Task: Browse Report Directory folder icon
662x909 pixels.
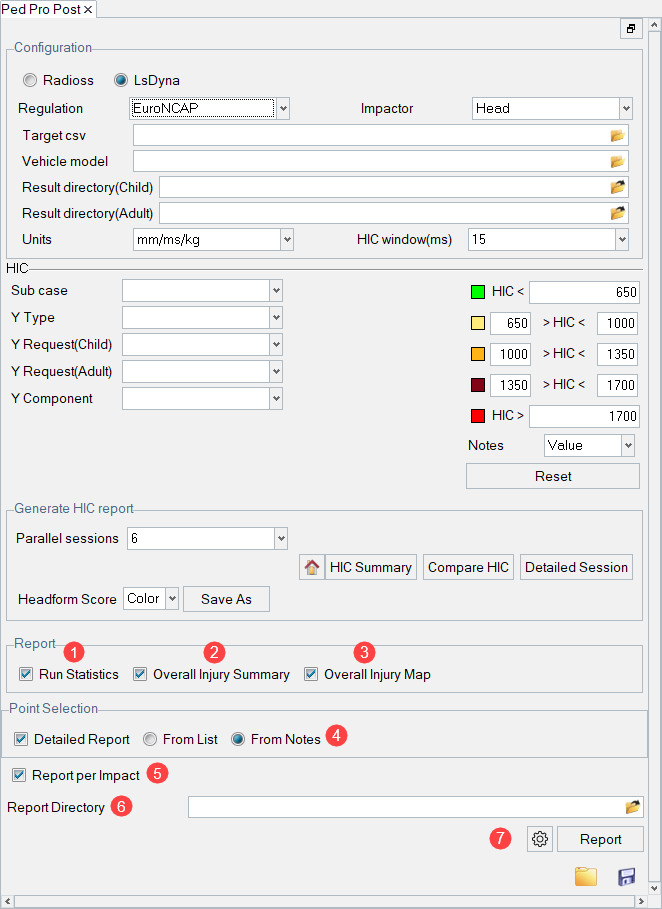Action: (x=632, y=807)
